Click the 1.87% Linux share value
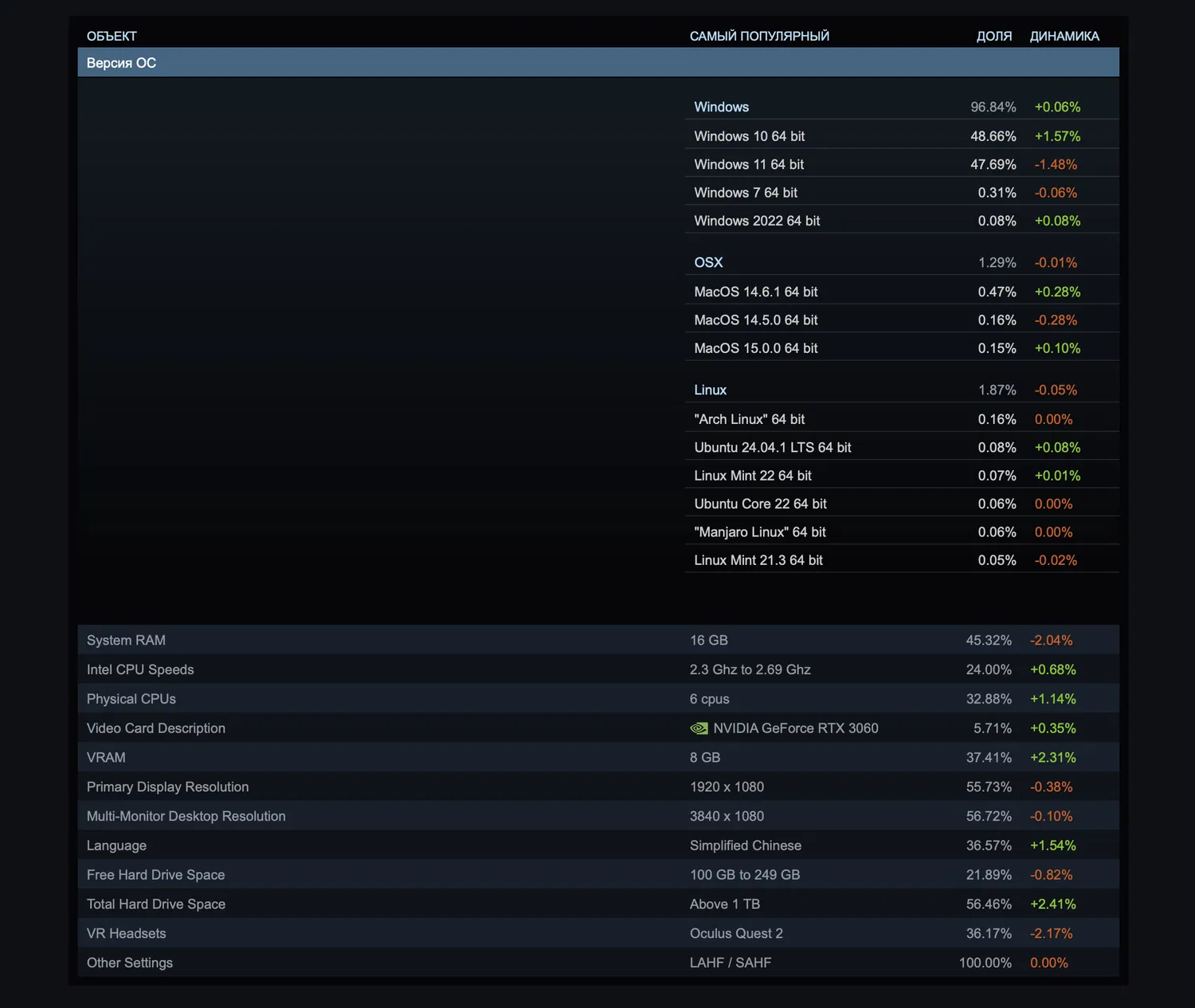Viewport: 1195px width, 1008px height. click(997, 390)
